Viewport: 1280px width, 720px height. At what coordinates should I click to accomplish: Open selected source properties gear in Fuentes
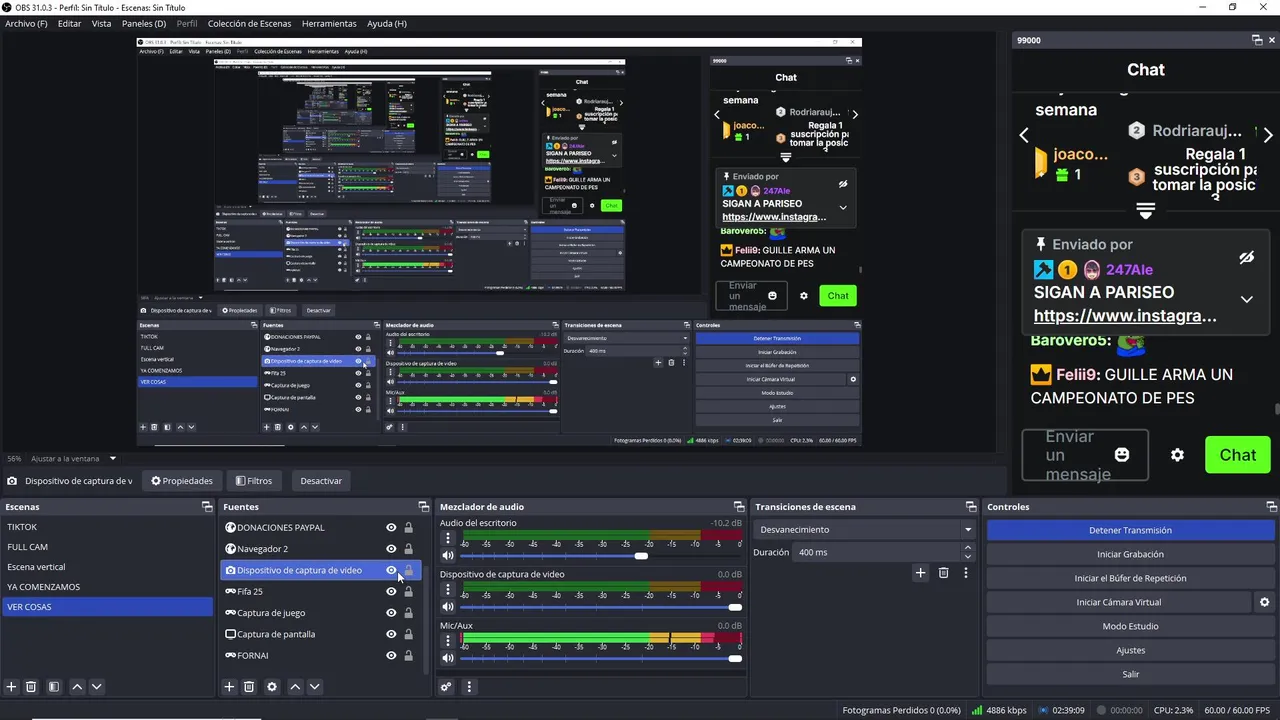click(272, 687)
